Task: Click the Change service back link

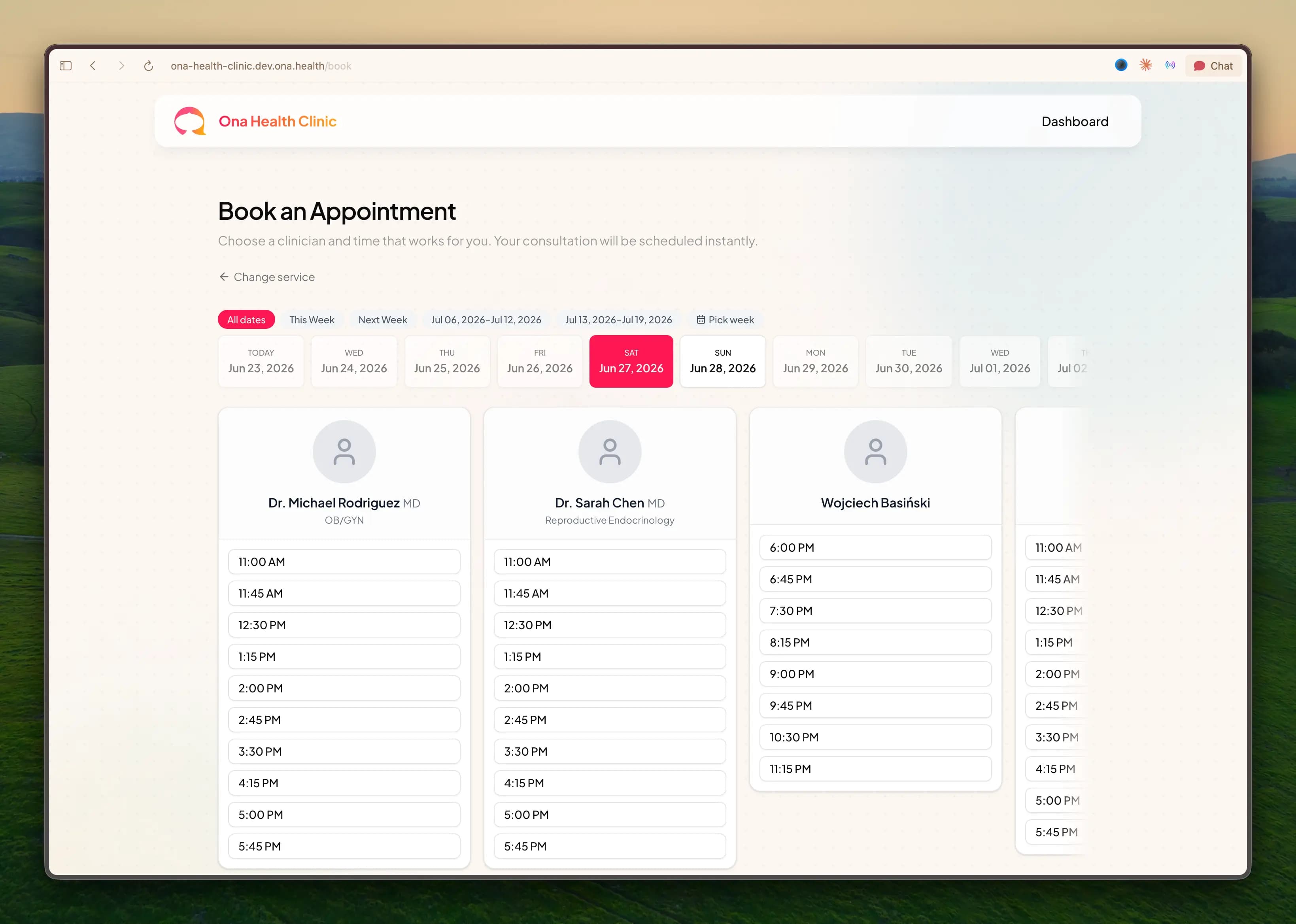Action: 266,277
